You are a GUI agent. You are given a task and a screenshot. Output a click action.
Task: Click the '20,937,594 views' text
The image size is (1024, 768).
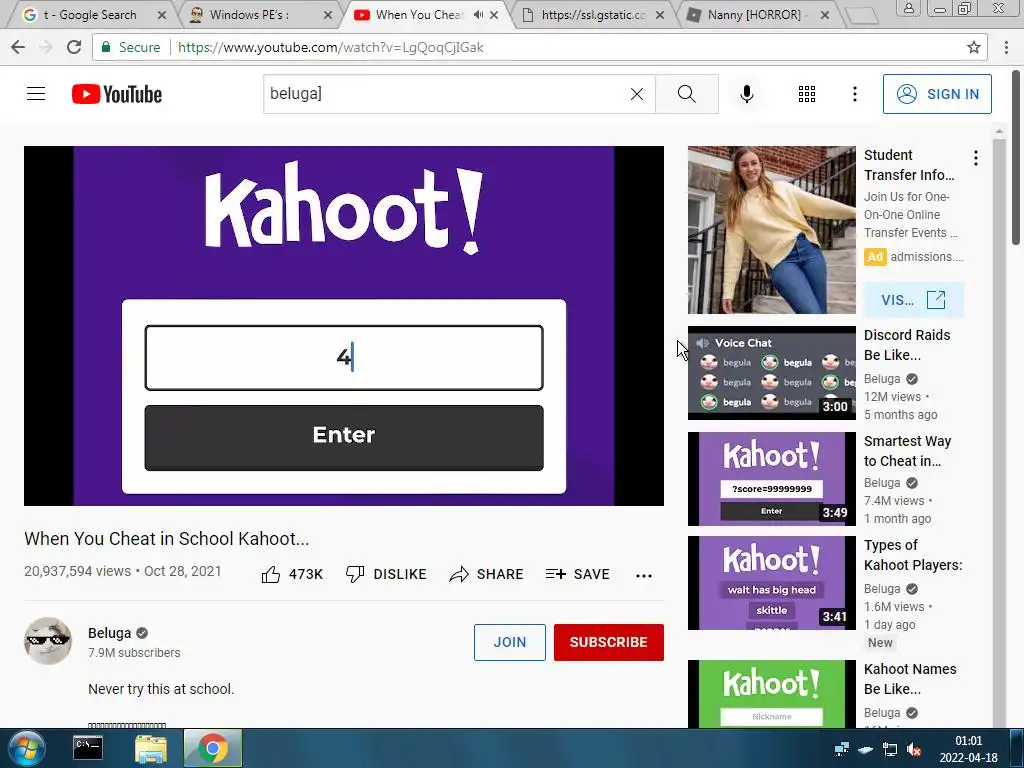click(77, 571)
